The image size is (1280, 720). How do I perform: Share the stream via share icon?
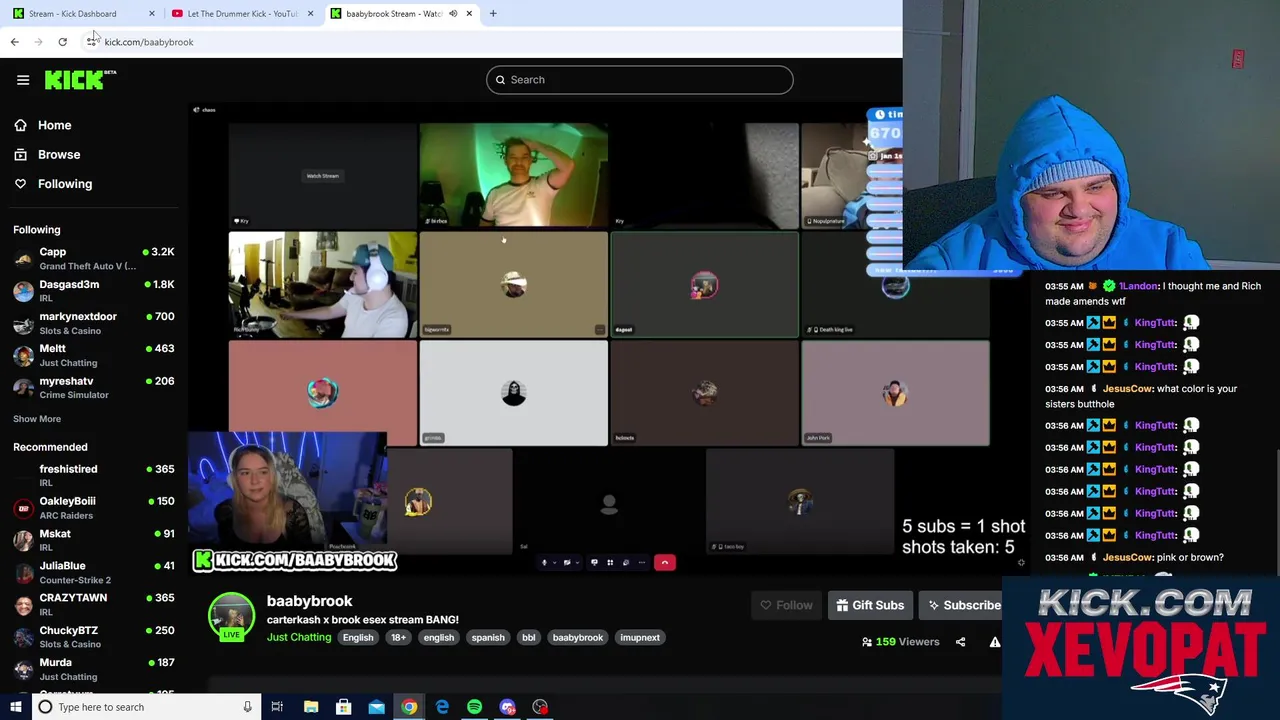coord(960,642)
